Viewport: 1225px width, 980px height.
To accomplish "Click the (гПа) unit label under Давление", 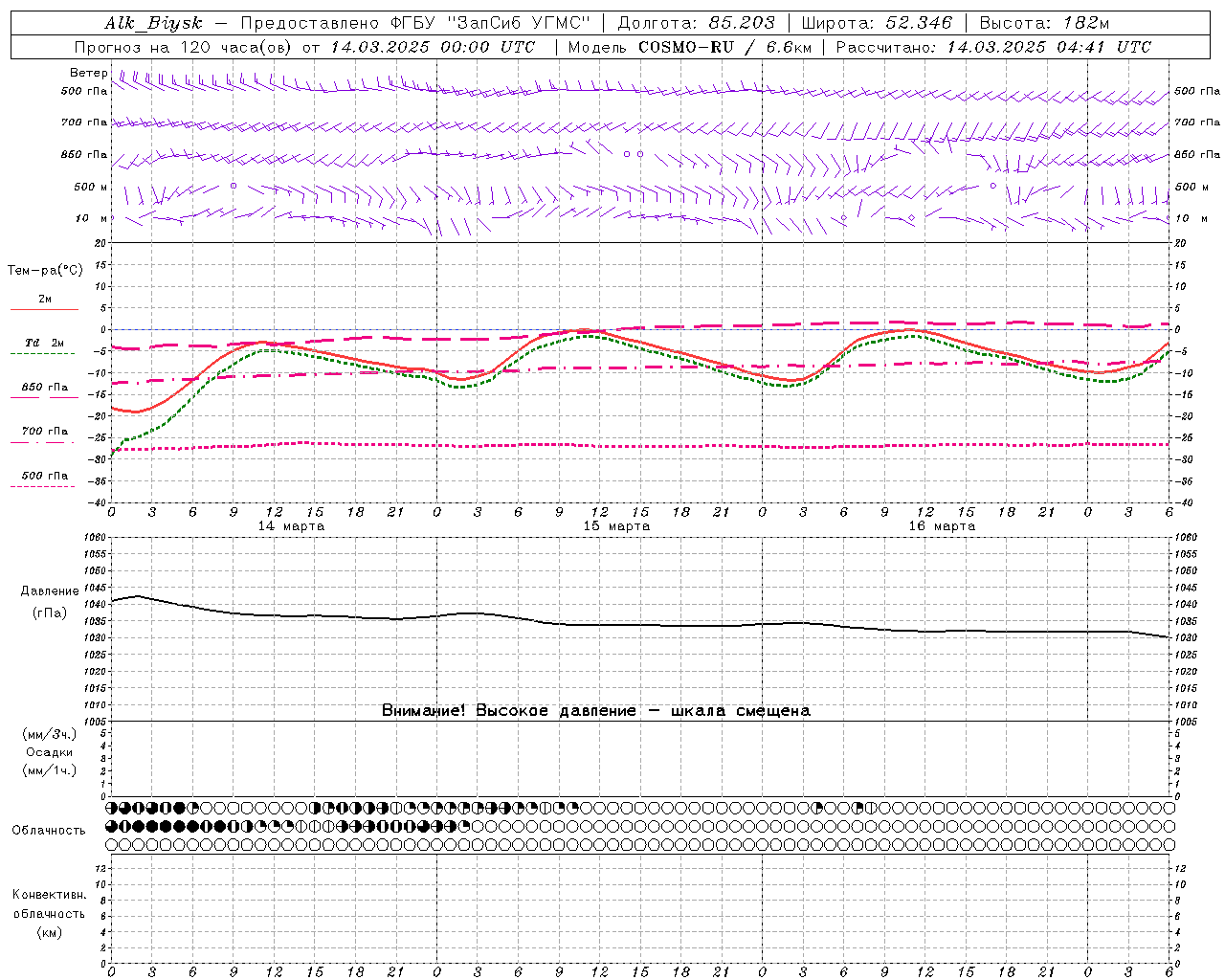I will pos(50,612).
